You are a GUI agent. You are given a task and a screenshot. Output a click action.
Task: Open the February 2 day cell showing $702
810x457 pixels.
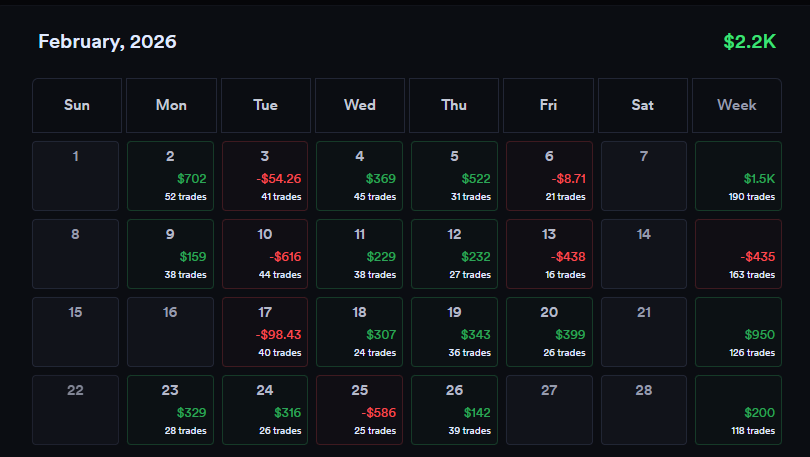(170, 176)
